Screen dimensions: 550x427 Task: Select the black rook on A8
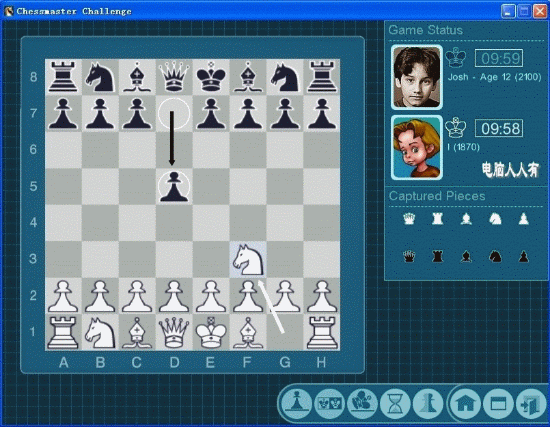63,77
